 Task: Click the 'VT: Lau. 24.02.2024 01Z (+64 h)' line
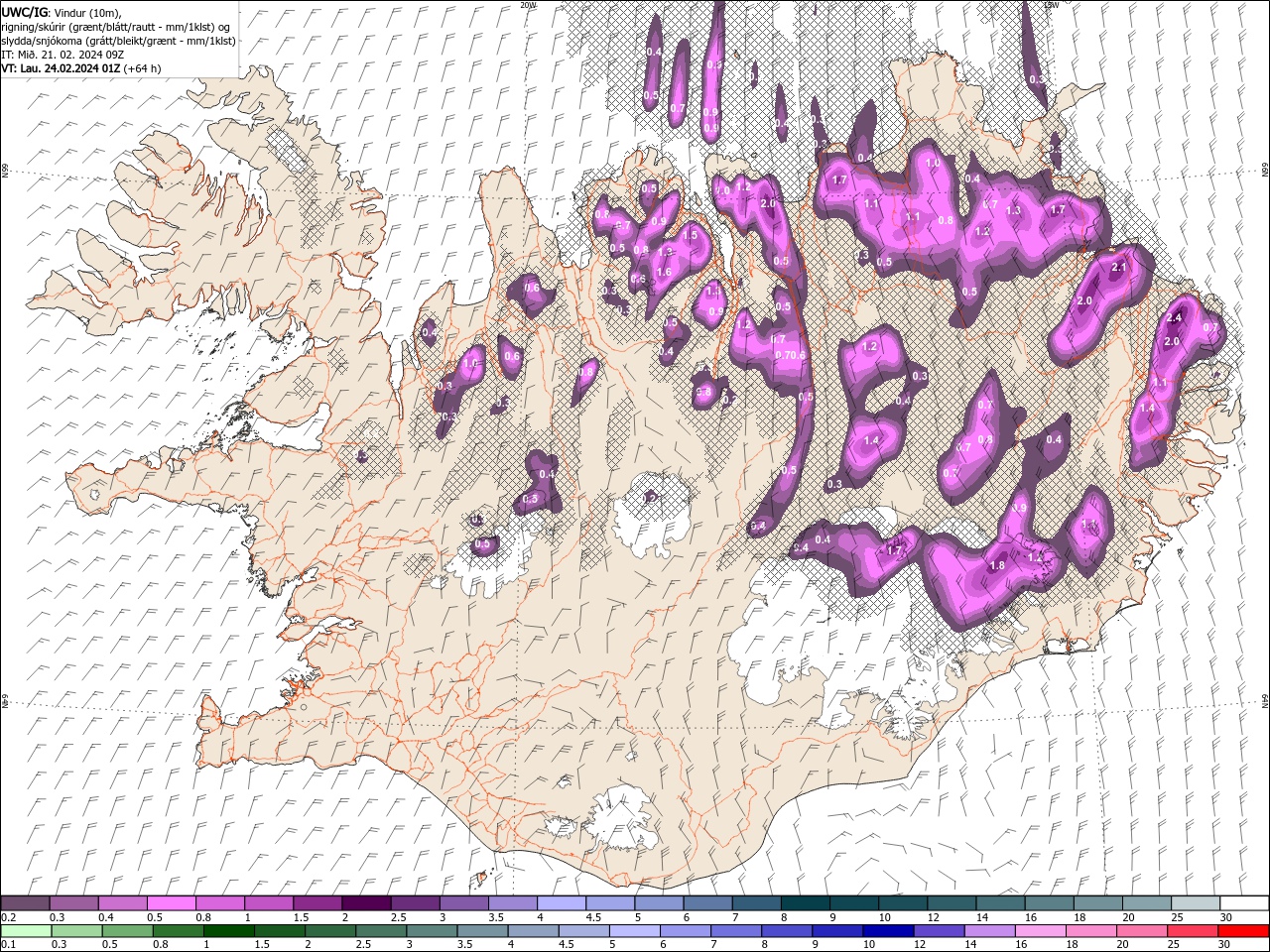(x=81, y=68)
